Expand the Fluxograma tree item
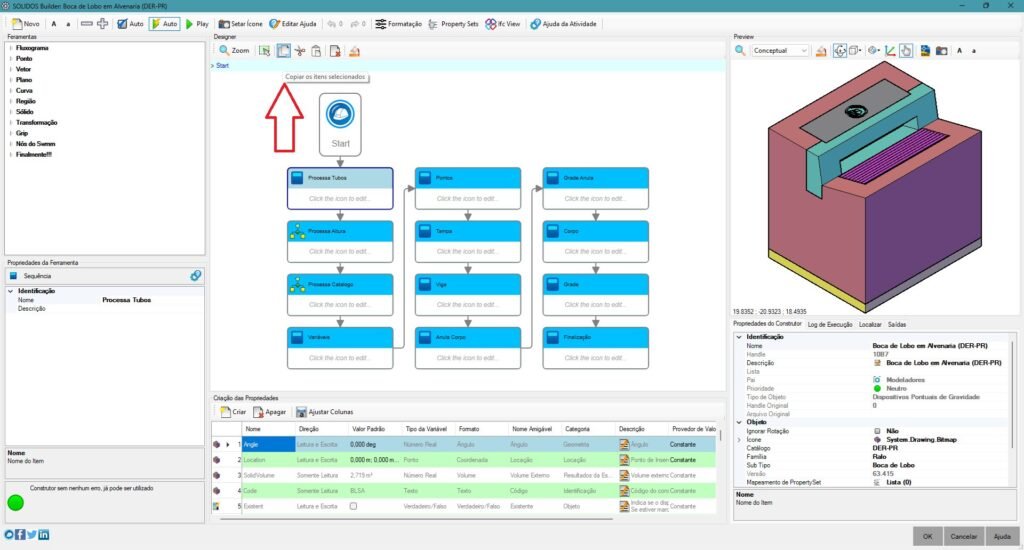The width and height of the screenshot is (1024, 550). 10,47
